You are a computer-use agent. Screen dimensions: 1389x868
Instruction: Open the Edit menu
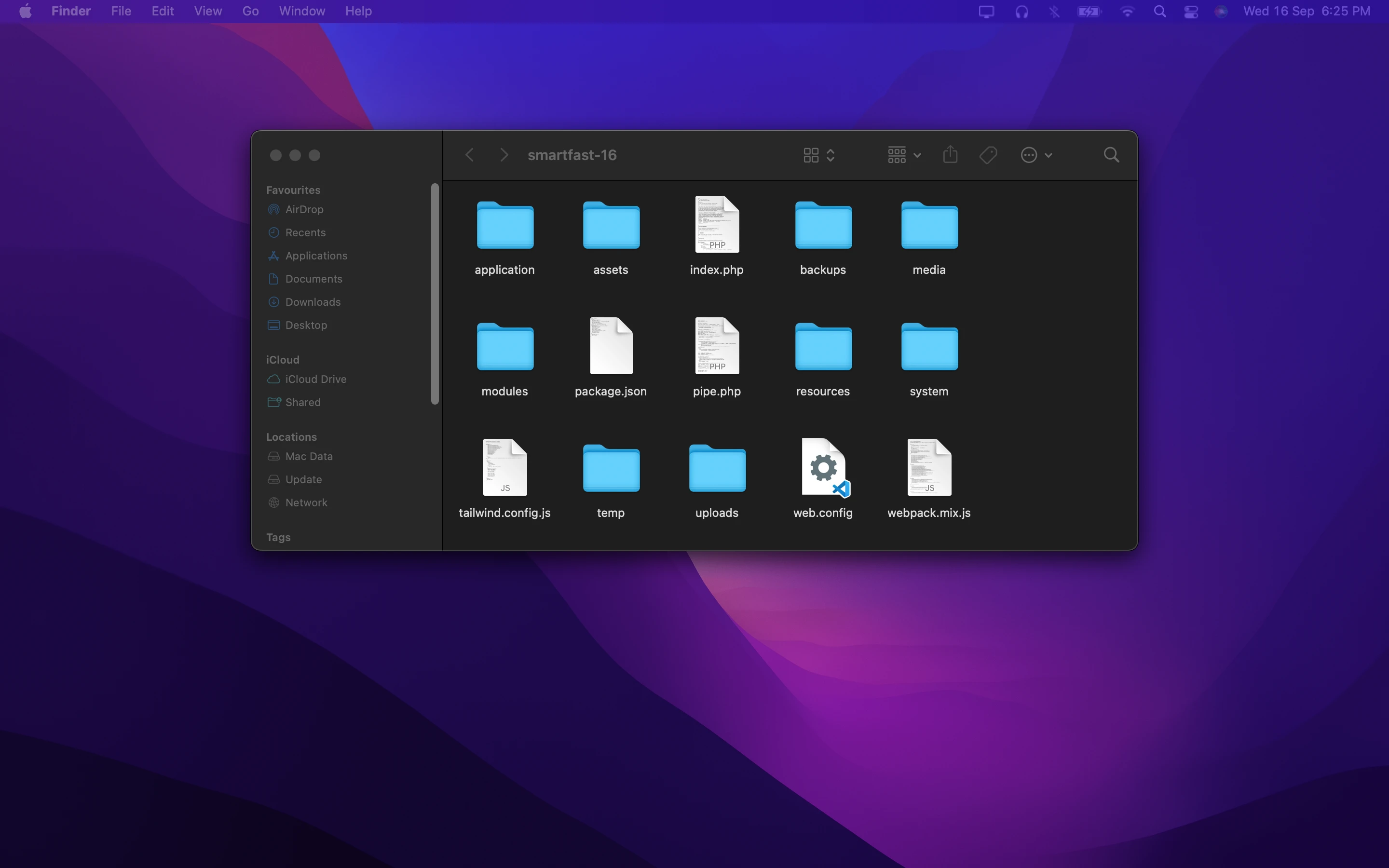[163, 11]
